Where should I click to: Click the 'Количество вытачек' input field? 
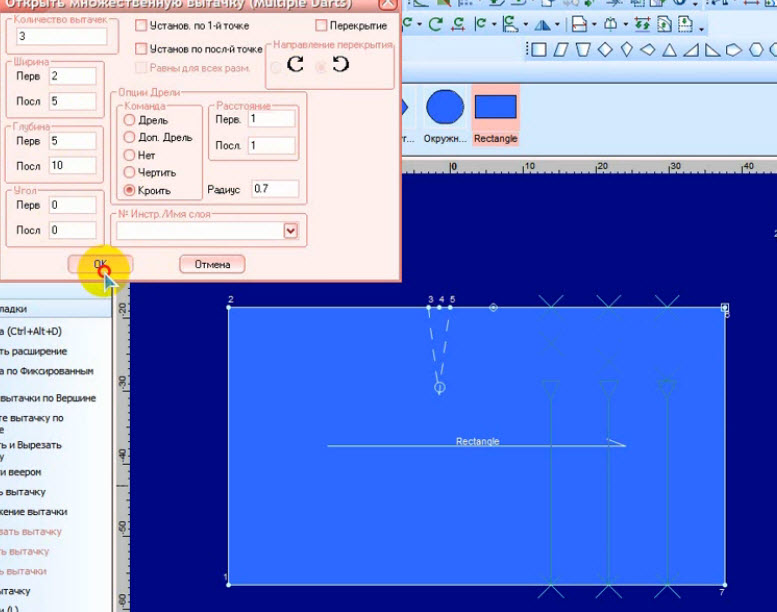coord(62,36)
